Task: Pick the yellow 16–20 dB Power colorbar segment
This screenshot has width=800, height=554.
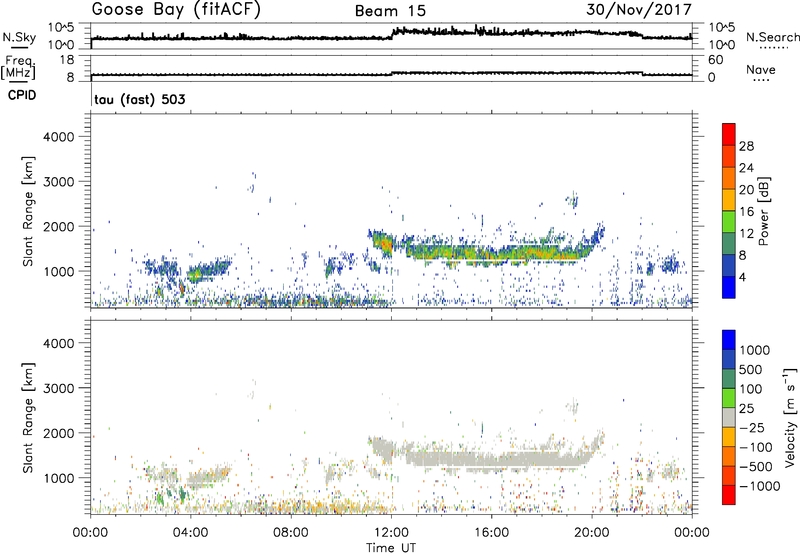Action: click(x=729, y=200)
